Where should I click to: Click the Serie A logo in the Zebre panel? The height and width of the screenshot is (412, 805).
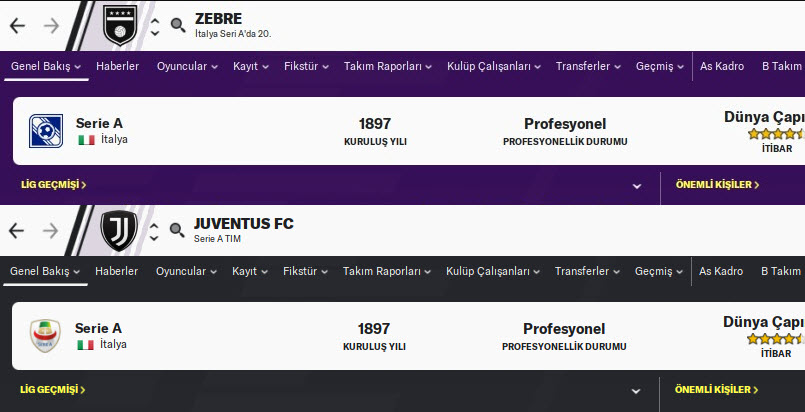tap(46, 131)
